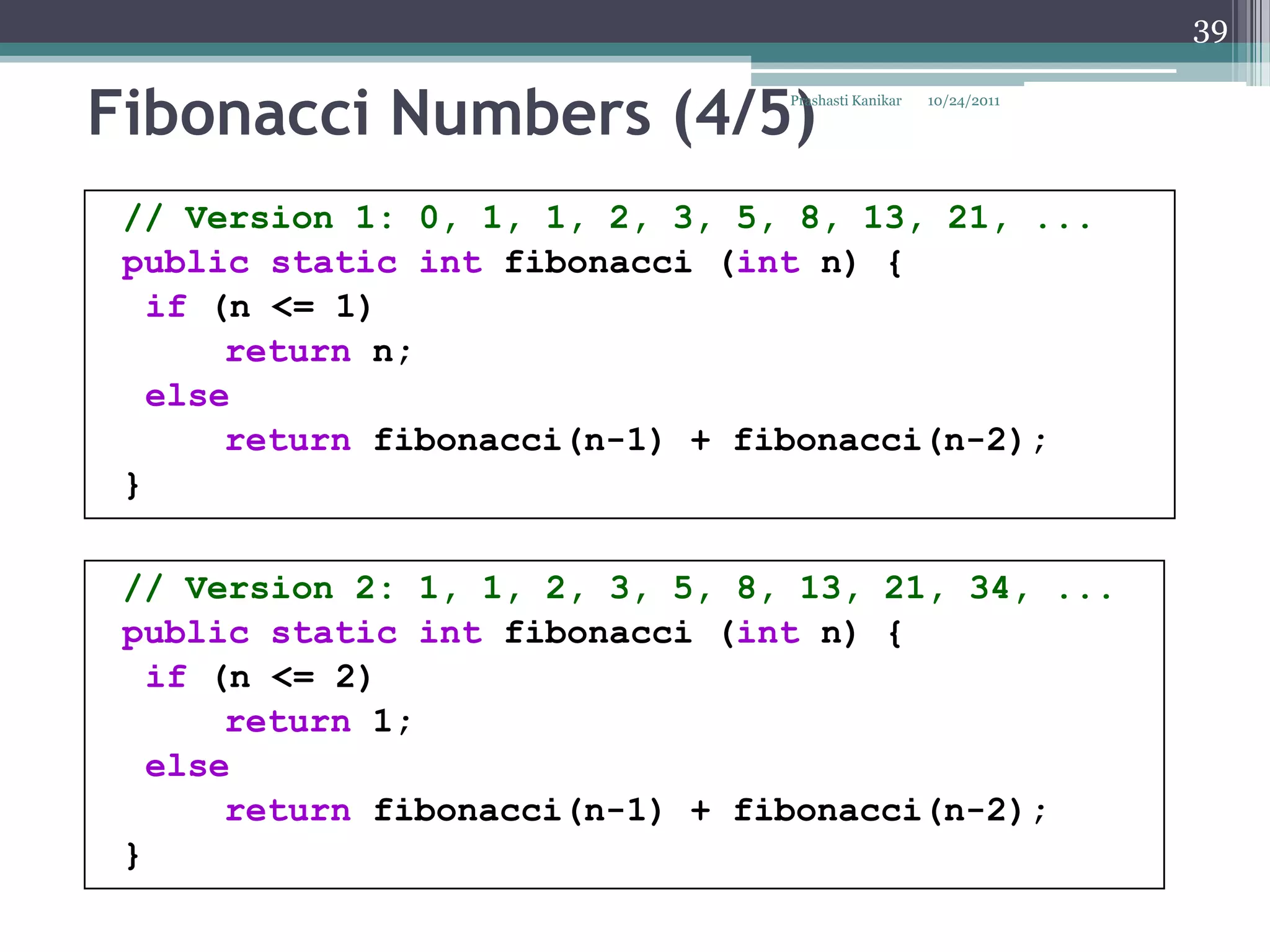The width and height of the screenshot is (1270, 952).
Task: Click the '// Version 1:' comment line
Action: coord(606,218)
